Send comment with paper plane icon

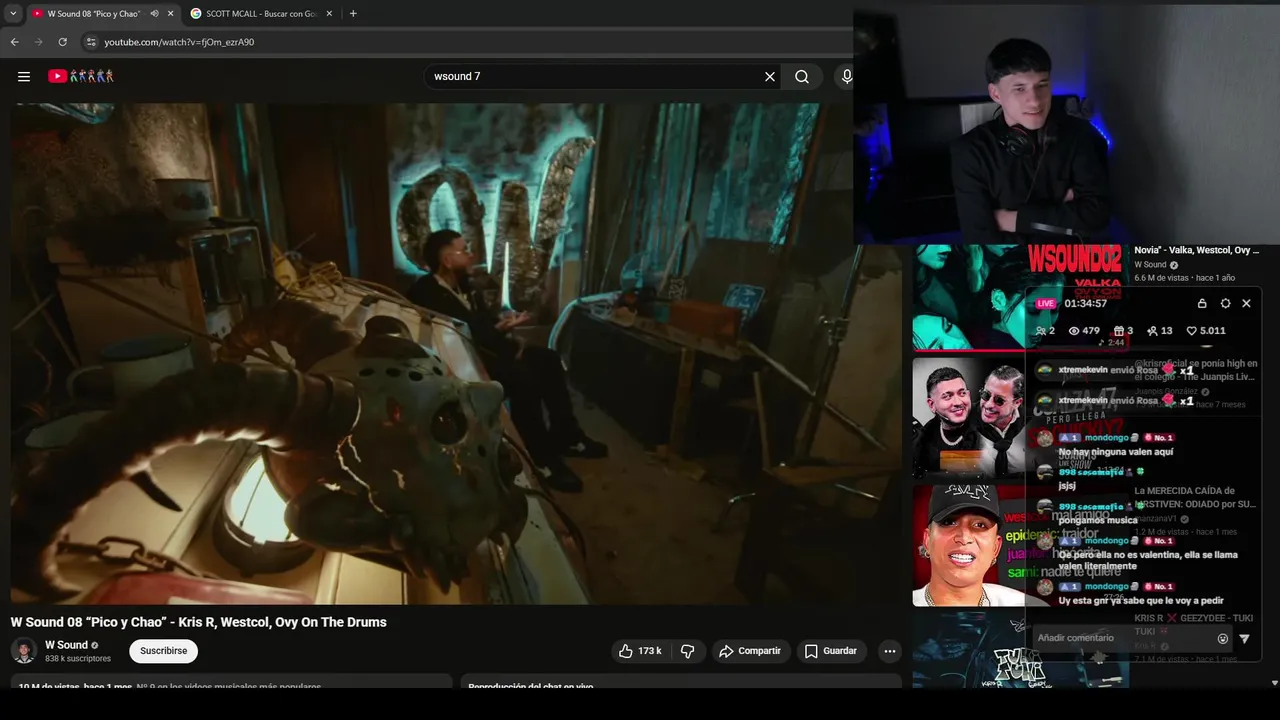click(x=1245, y=638)
